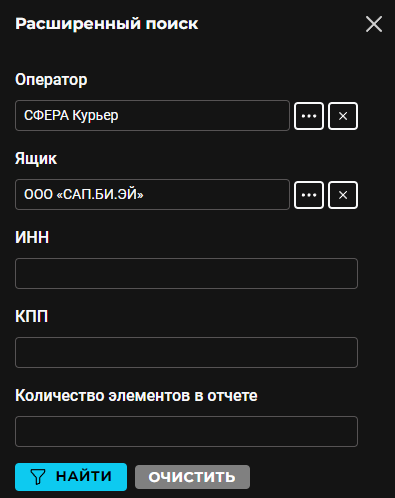Click the КПП field label
Screen dimensions: 395x498
32,316
